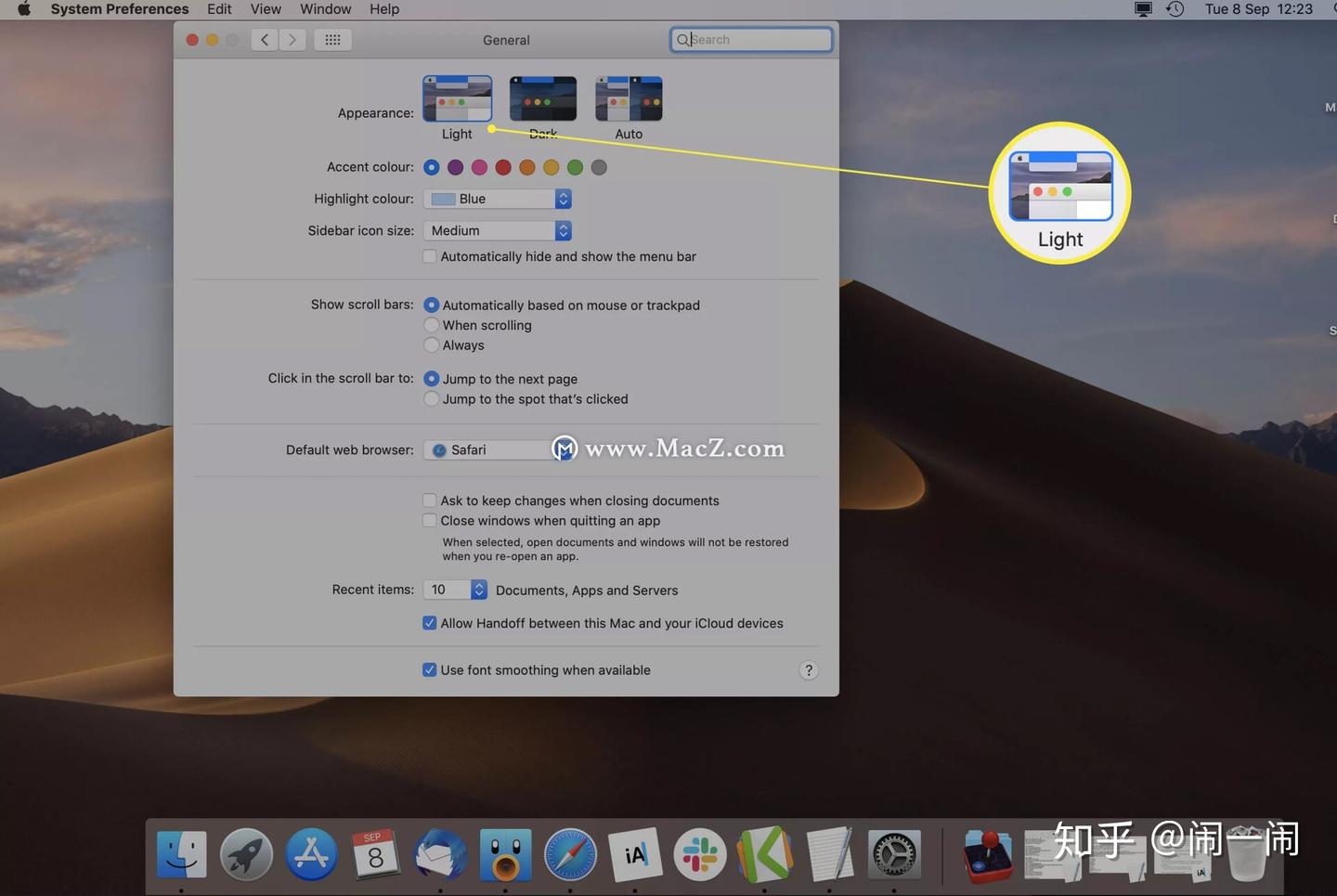Open the help question mark button
Image resolution: width=1337 pixels, height=896 pixels.
click(x=809, y=670)
